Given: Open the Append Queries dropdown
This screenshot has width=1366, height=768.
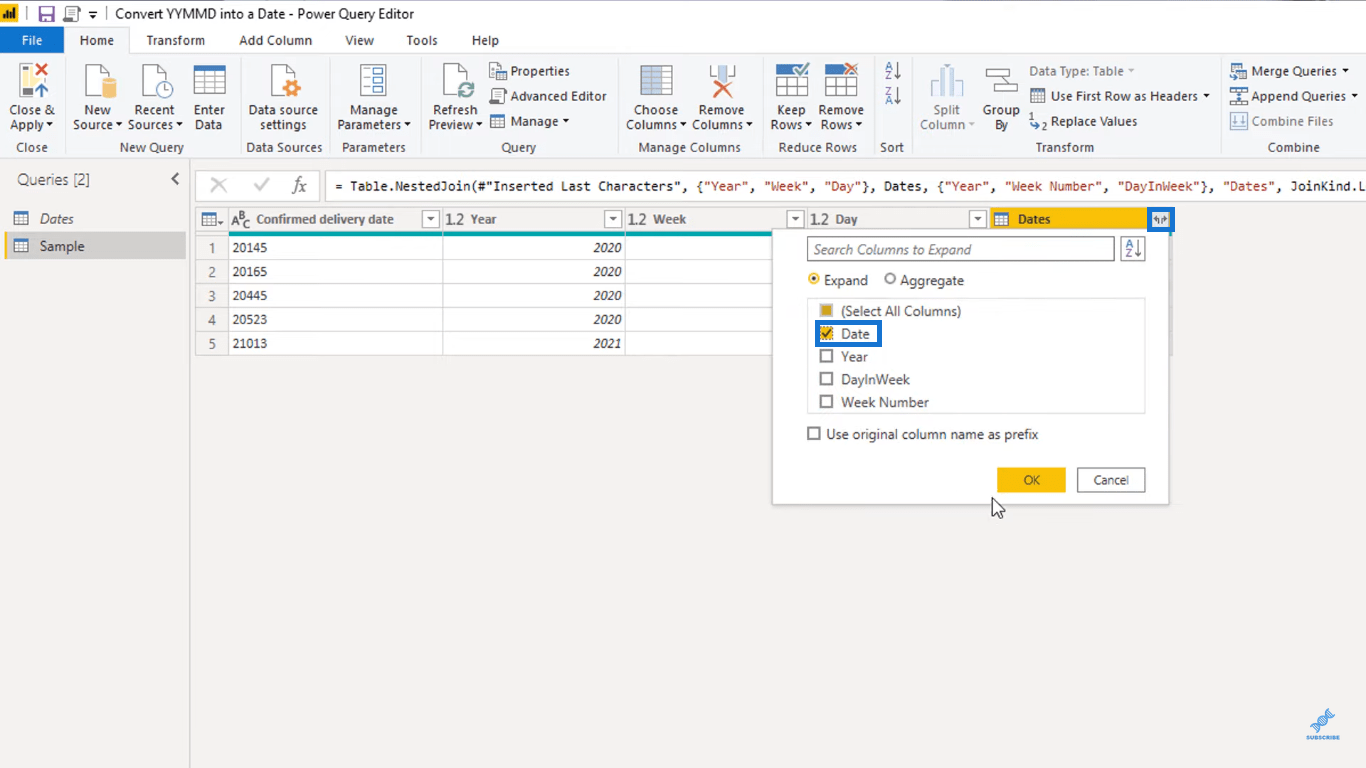Looking at the screenshot, I should click(x=1293, y=96).
